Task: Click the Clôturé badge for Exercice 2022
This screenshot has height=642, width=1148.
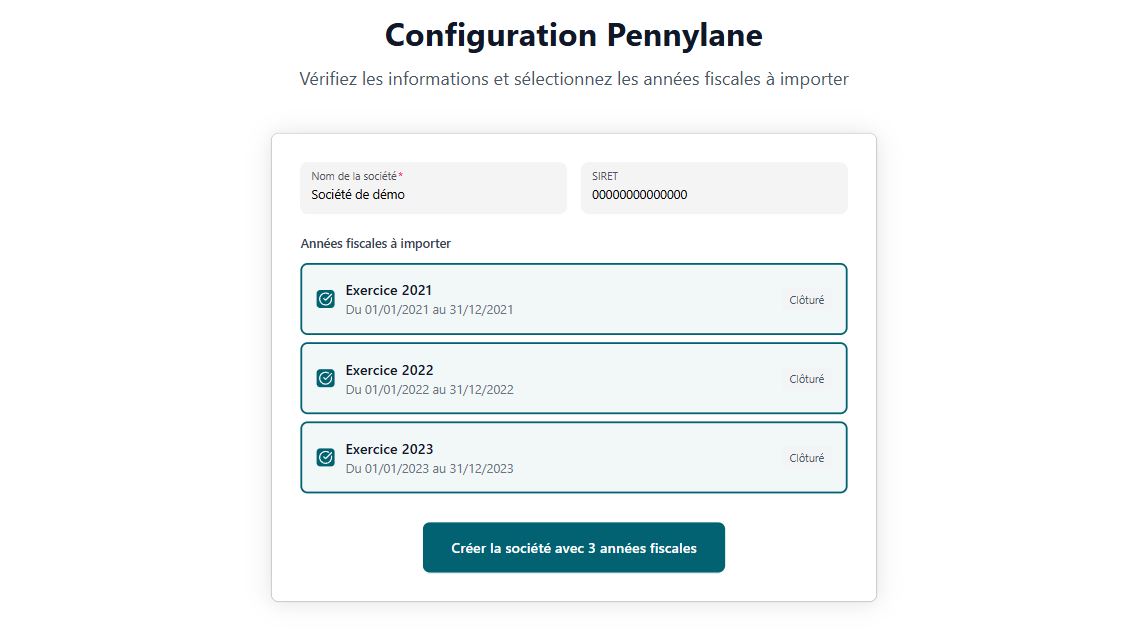Action: 806,379
